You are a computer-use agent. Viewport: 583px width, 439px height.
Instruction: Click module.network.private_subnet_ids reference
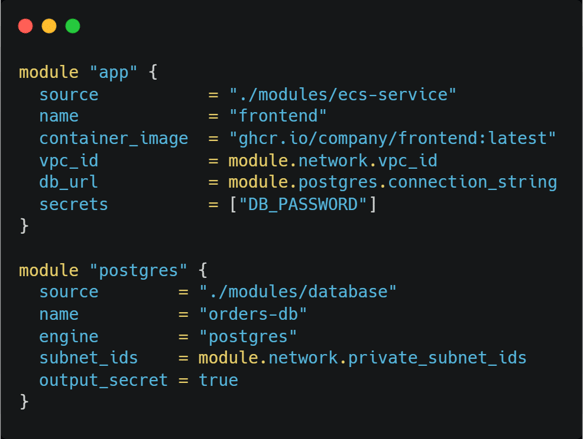363,358
